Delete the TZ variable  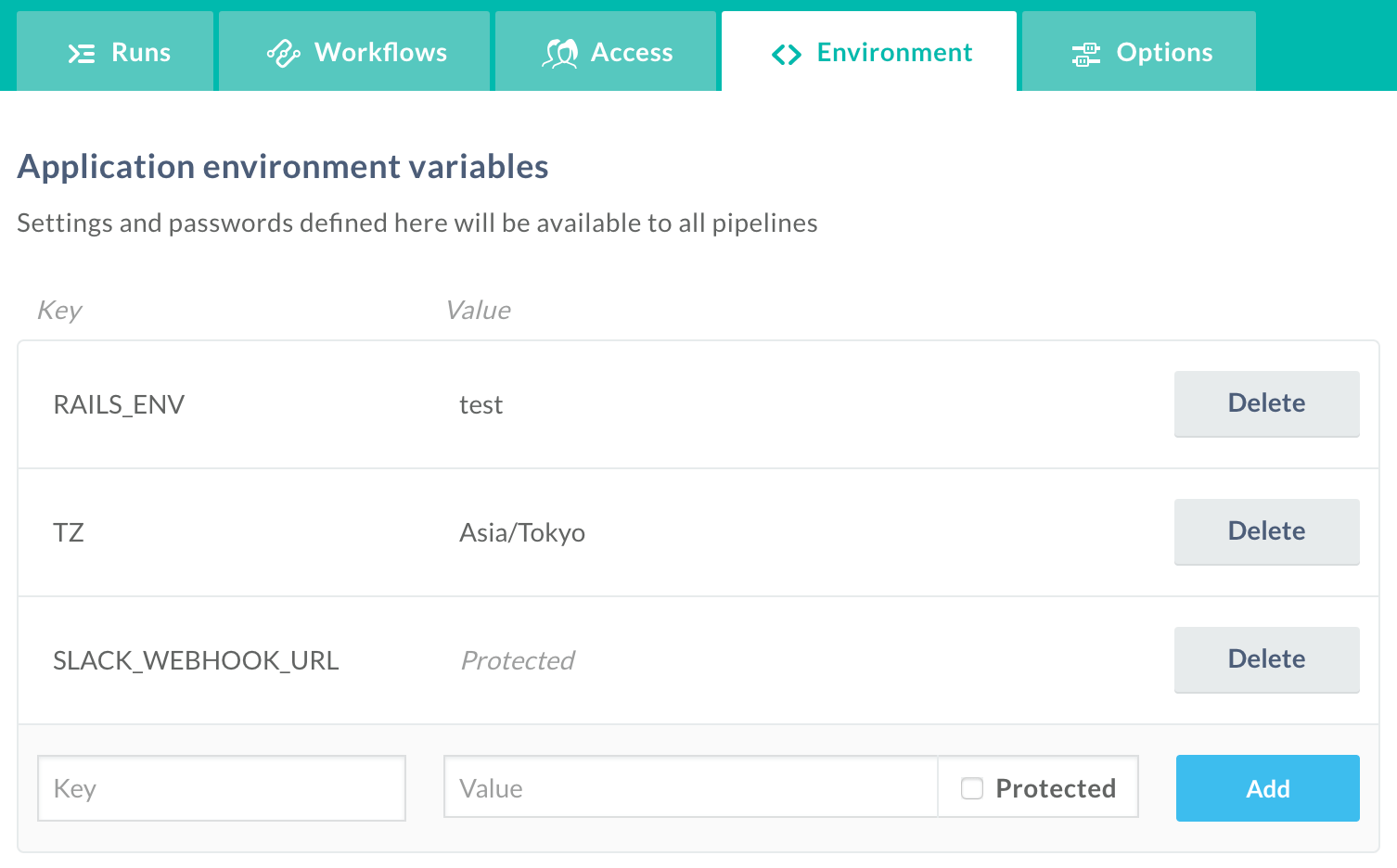1267,531
